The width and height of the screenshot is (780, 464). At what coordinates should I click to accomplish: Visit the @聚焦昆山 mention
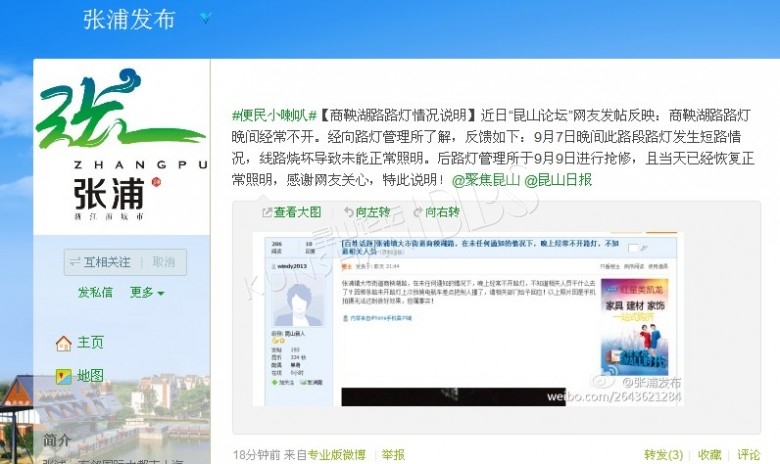[x=486, y=180]
